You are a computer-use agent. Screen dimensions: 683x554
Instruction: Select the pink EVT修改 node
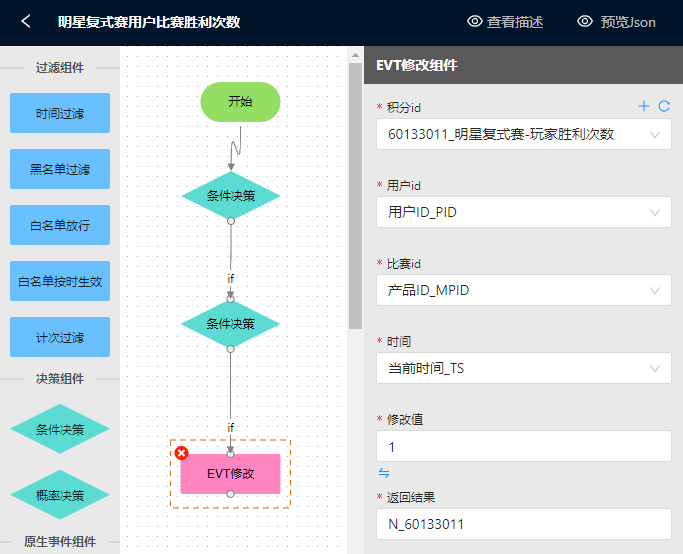pyautogui.click(x=230, y=474)
